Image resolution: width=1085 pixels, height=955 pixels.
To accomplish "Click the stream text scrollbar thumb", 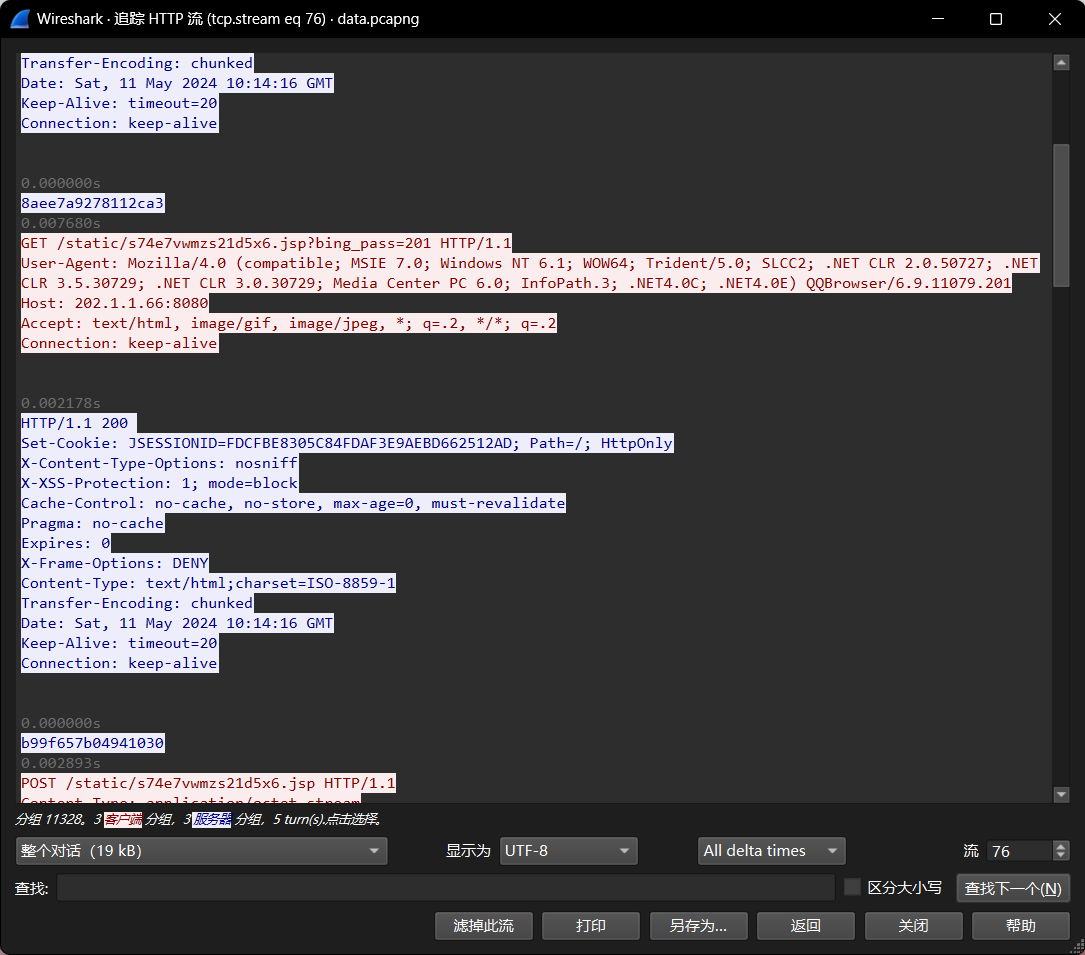I will coord(1061,215).
